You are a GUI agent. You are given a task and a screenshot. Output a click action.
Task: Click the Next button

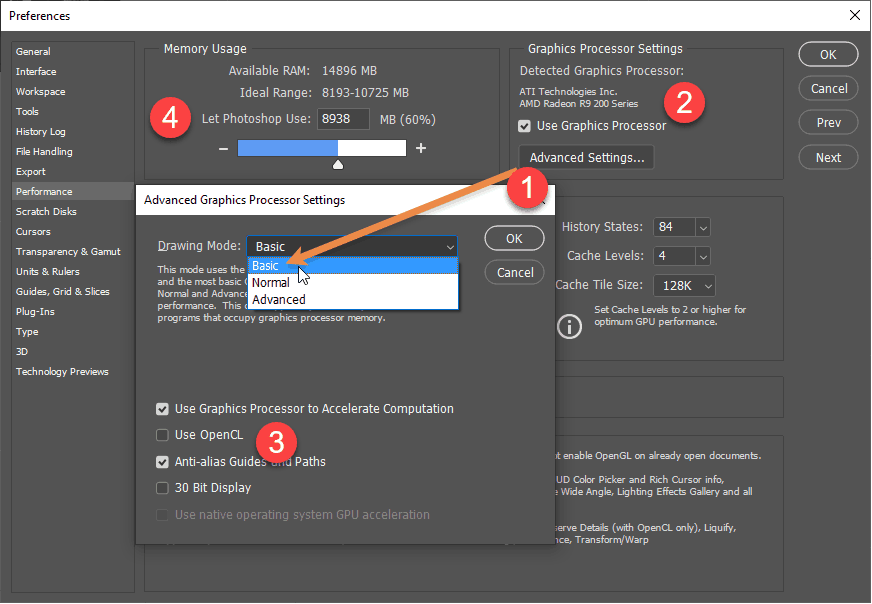[828, 158]
